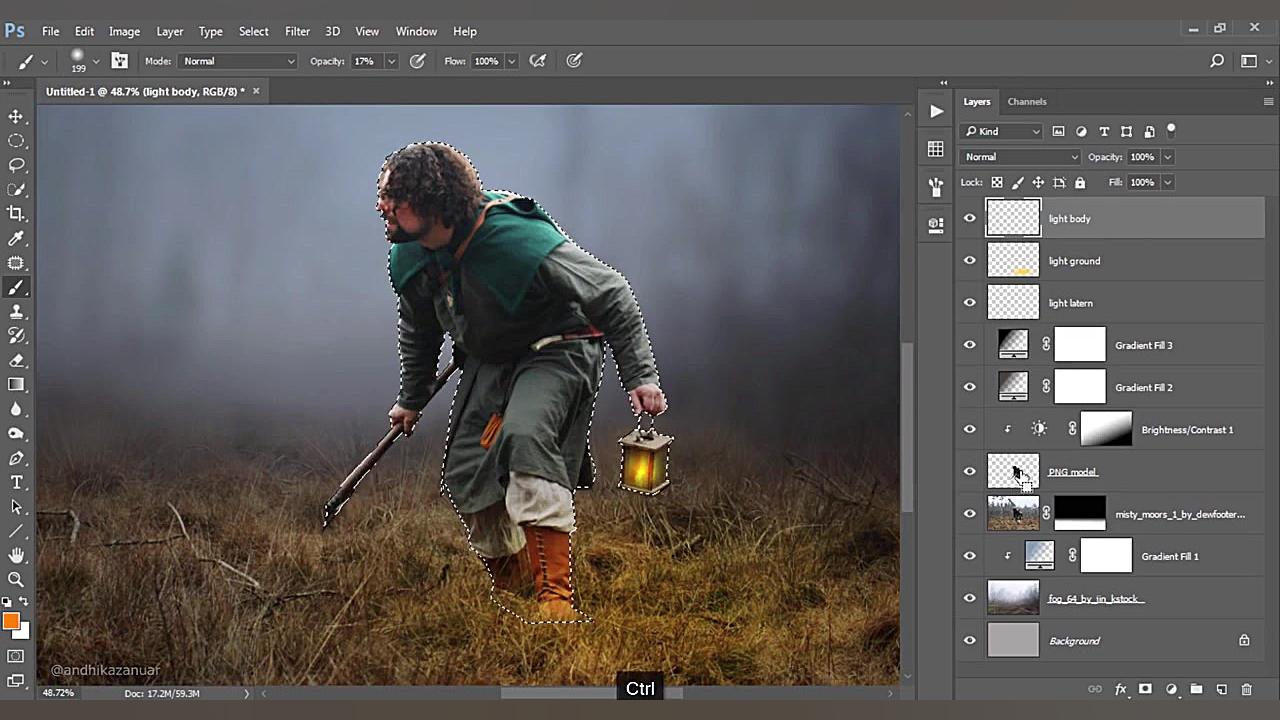Viewport: 1280px width, 720px height.
Task: Select the Crop tool
Action: (16, 213)
